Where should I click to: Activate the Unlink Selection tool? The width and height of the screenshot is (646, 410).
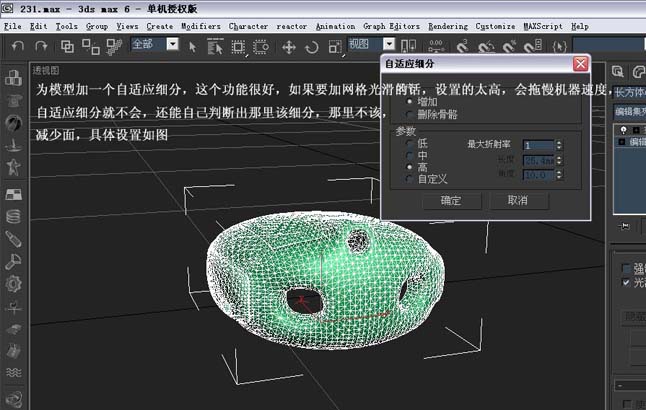coord(91,47)
